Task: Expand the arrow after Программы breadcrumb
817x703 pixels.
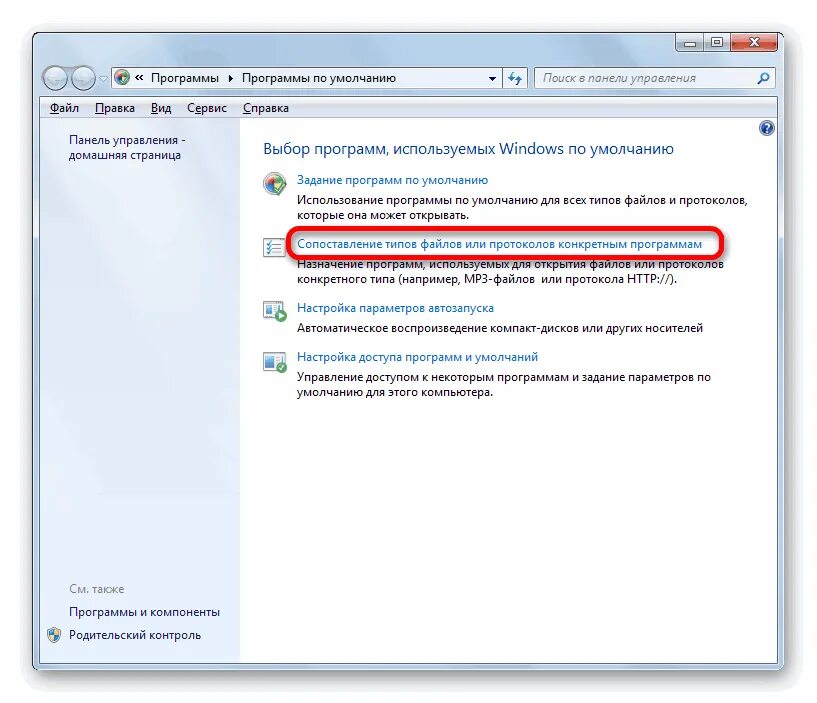Action: coord(230,78)
